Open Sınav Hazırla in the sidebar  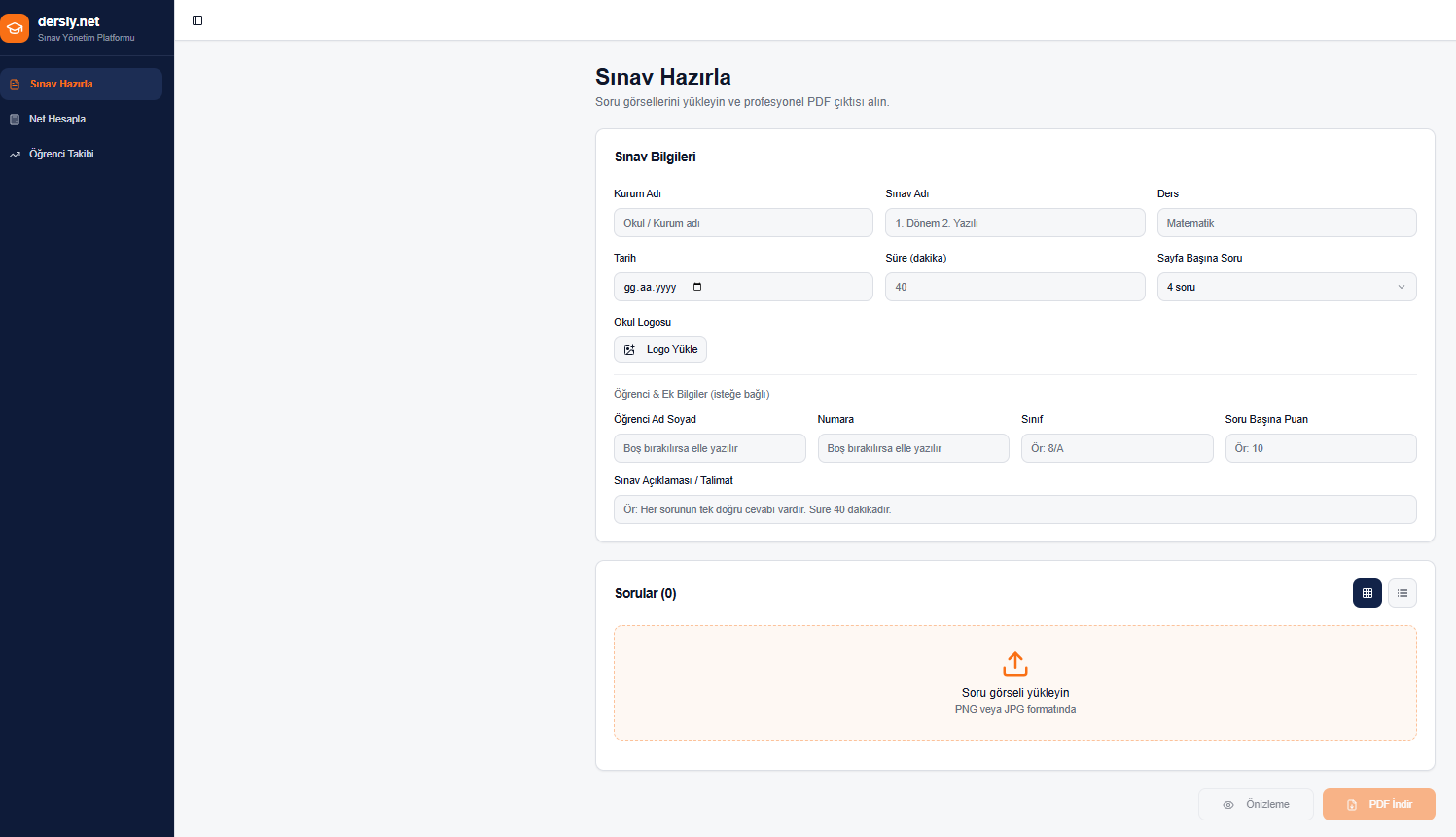[82, 84]
